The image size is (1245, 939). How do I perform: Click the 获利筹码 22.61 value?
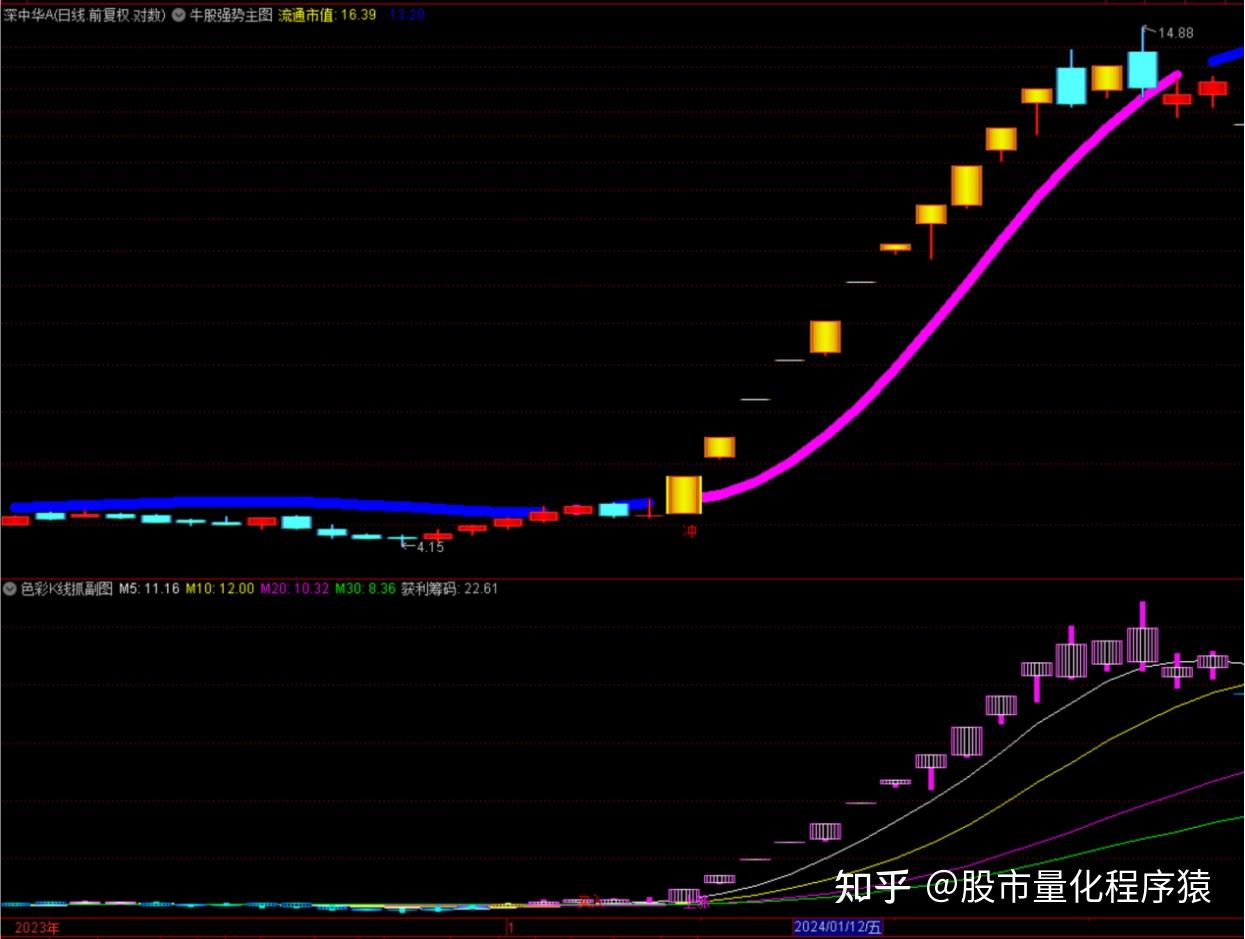tap(450, 589)
